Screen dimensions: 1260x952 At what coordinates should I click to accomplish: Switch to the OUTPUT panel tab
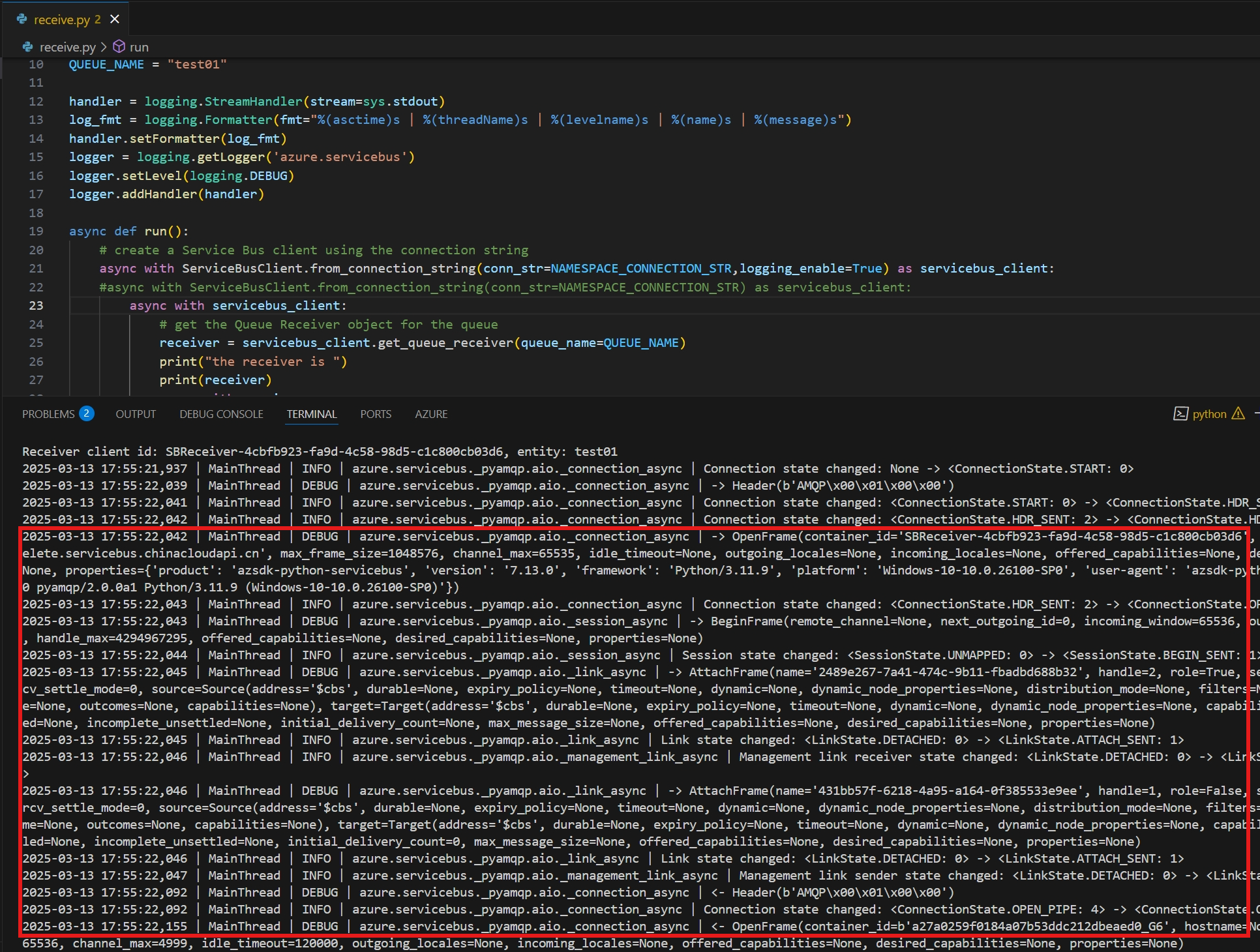[136, 414]
